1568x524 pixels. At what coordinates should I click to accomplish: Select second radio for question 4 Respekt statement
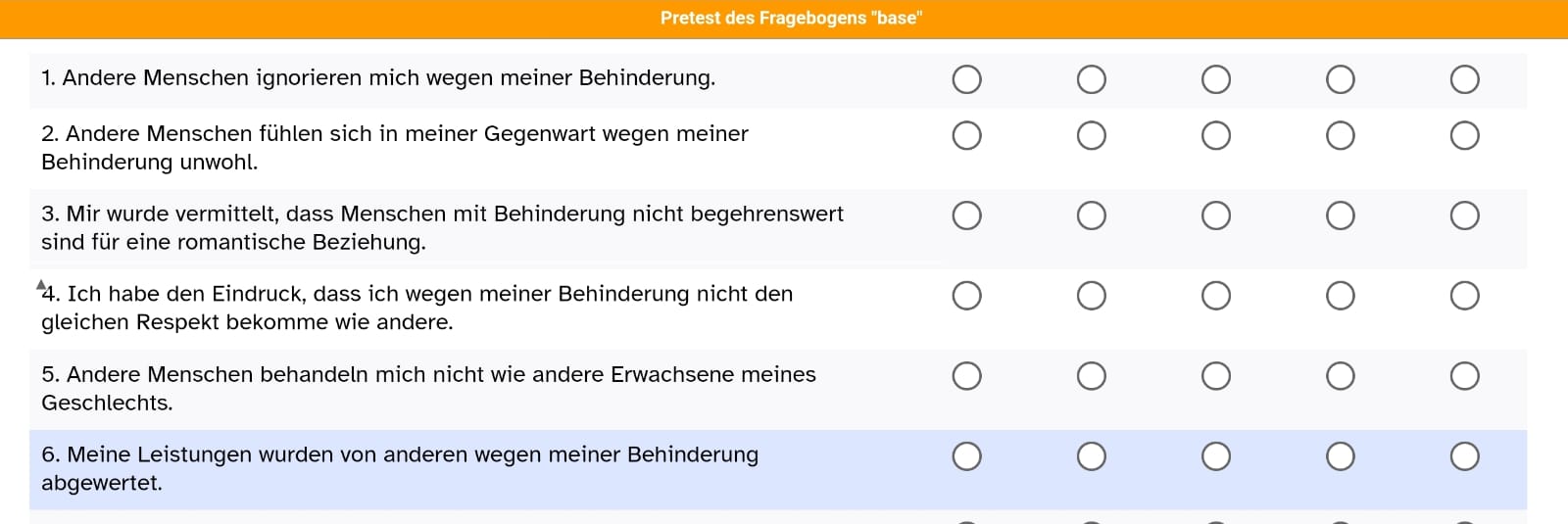coord(1091,296)
